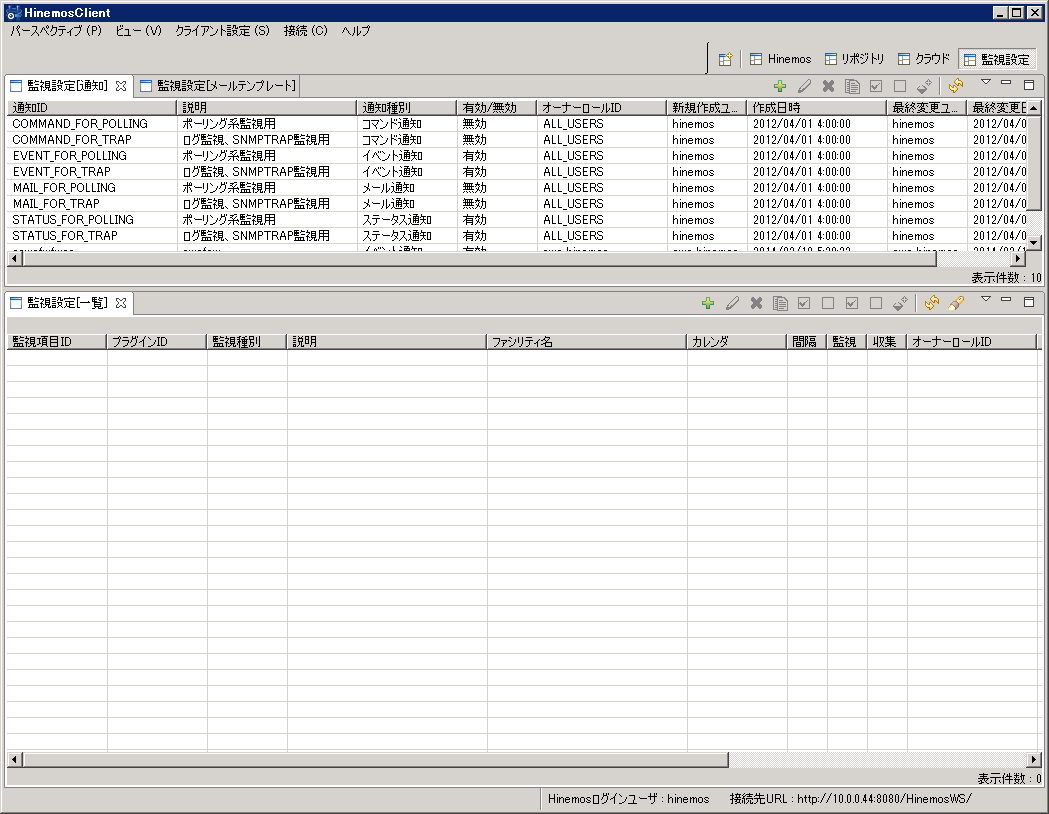Sort by 監視項目ID column header
This screenshot has height=814, width=1049.
pyautogui.click(x=57, y=342)
